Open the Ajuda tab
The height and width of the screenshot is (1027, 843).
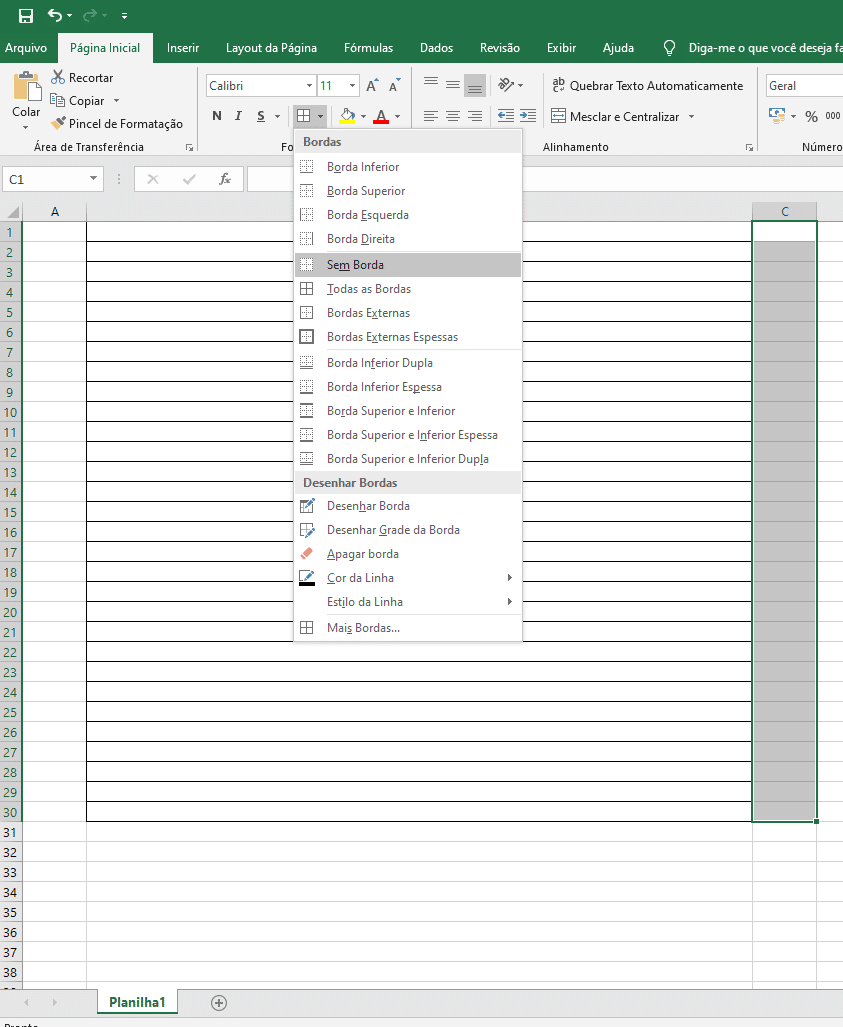618,48
